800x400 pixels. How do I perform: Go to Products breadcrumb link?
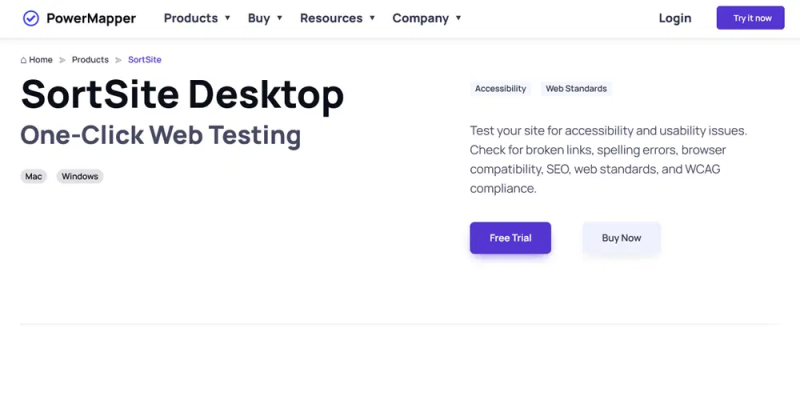[90, 60]
